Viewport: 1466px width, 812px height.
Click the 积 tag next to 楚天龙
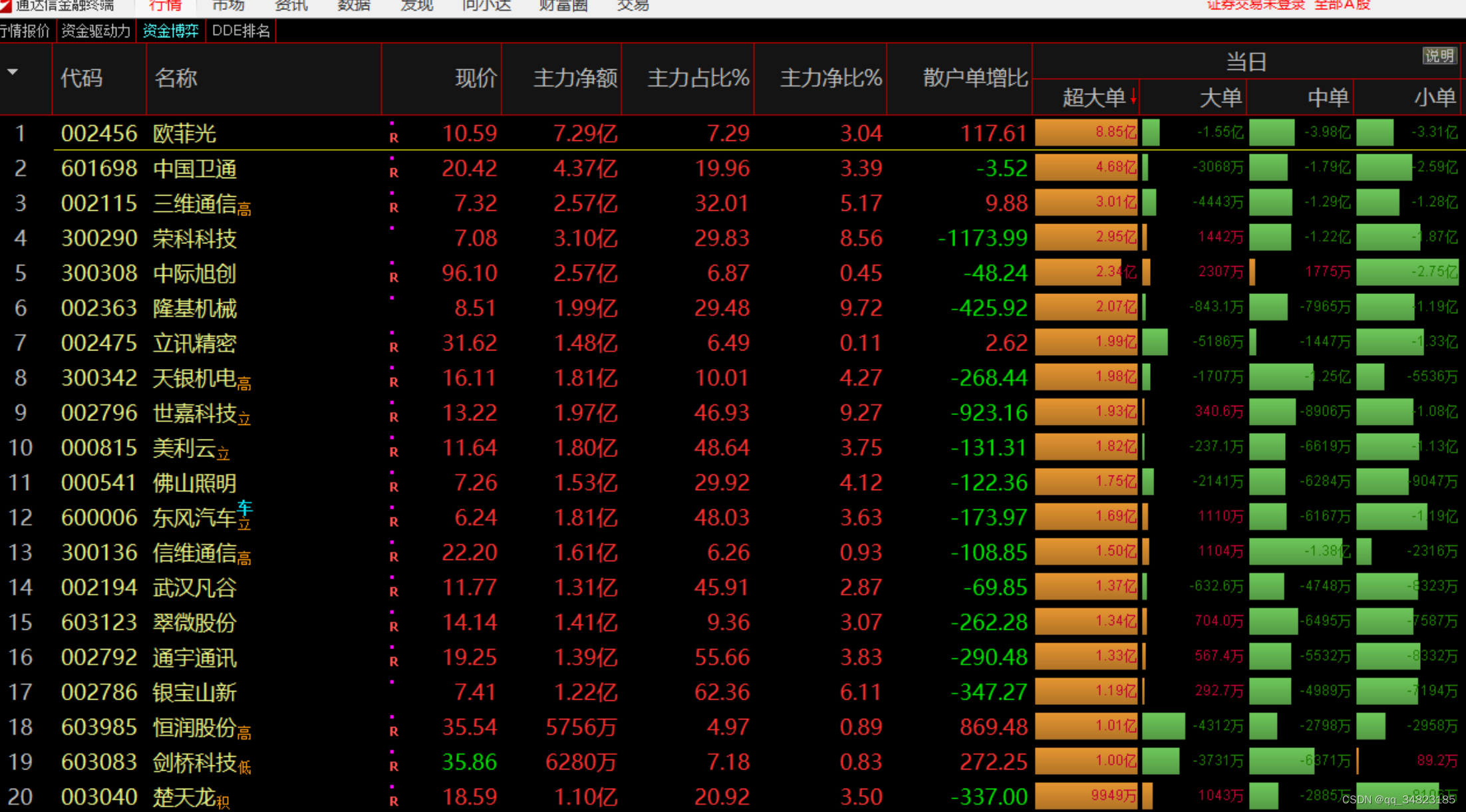click(223, 803)
